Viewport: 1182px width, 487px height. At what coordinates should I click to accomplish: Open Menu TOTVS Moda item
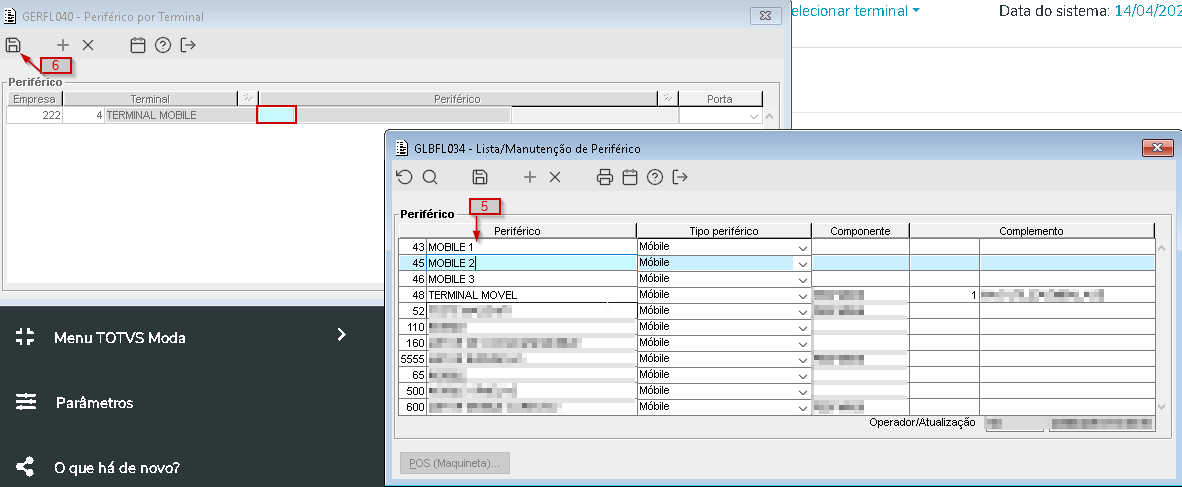coord(119,338)
